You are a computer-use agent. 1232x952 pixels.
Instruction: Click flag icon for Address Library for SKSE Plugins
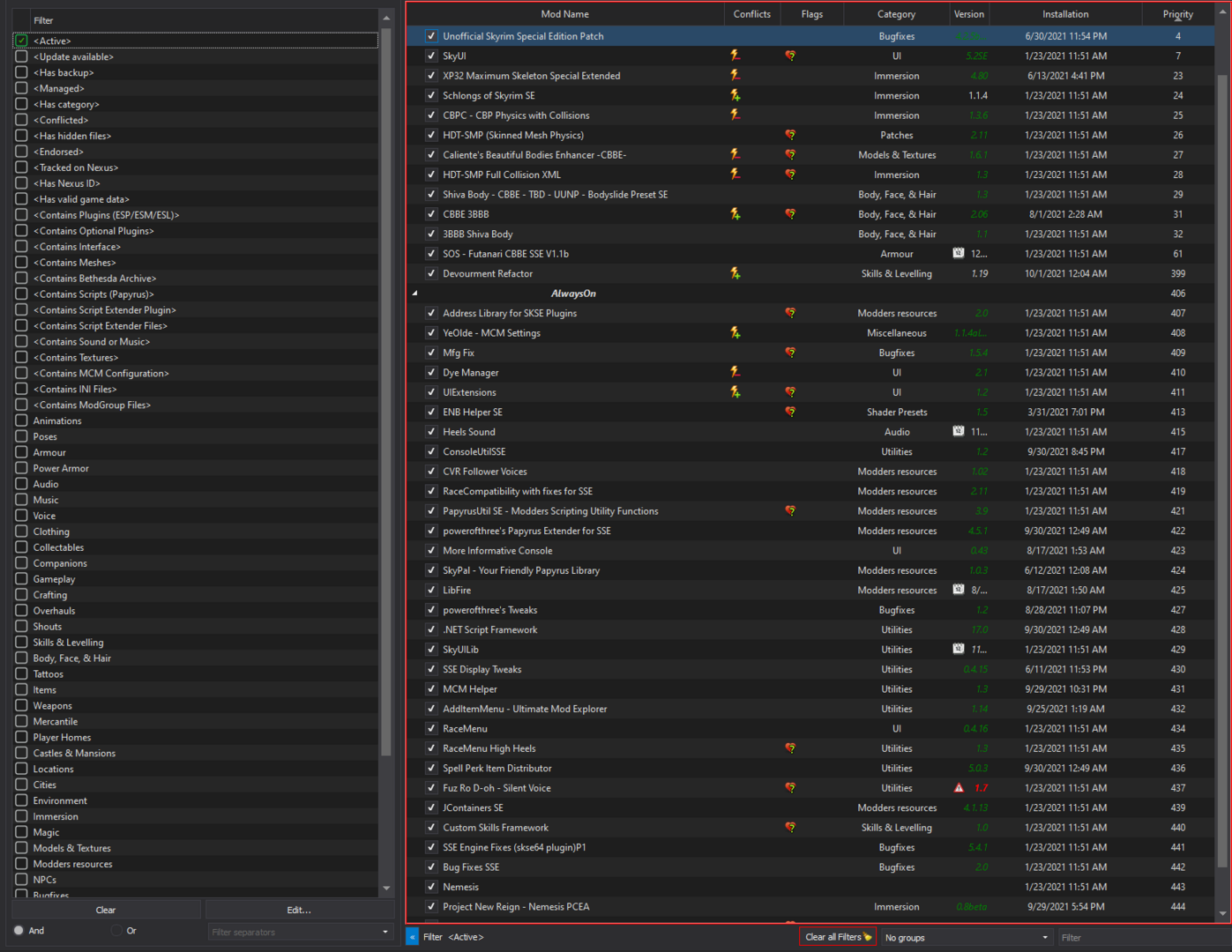click(x=790, y=313)
